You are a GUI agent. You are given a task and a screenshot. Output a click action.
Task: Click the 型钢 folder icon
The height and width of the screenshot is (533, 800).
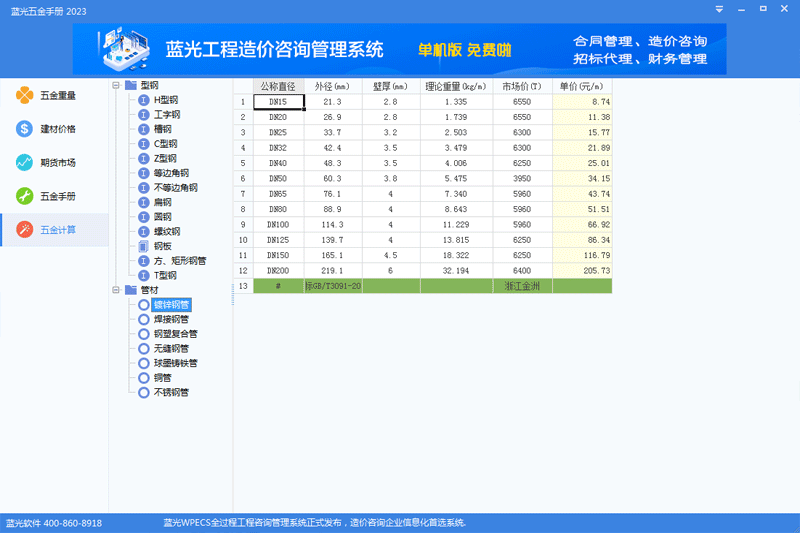[x=131, y=85]
